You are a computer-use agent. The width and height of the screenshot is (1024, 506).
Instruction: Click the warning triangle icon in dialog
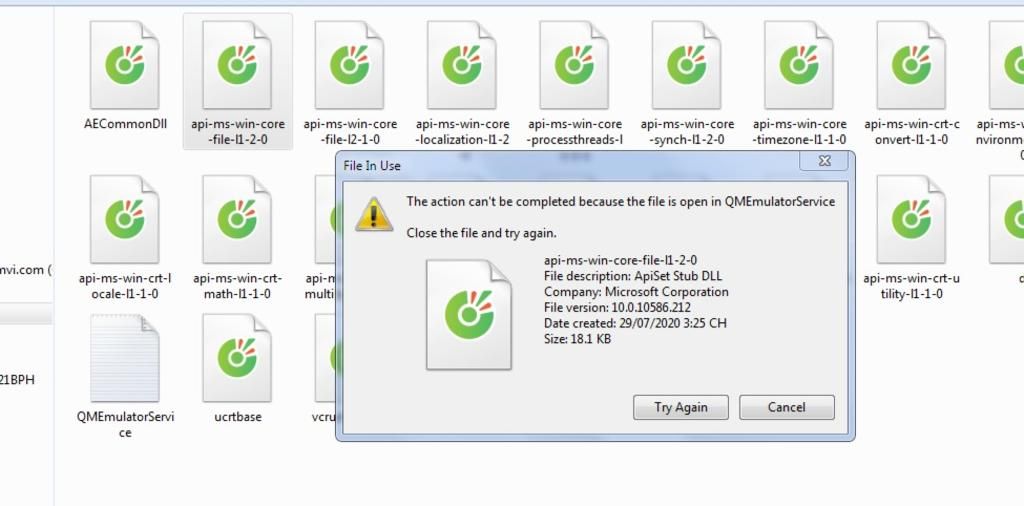(374, 214)
